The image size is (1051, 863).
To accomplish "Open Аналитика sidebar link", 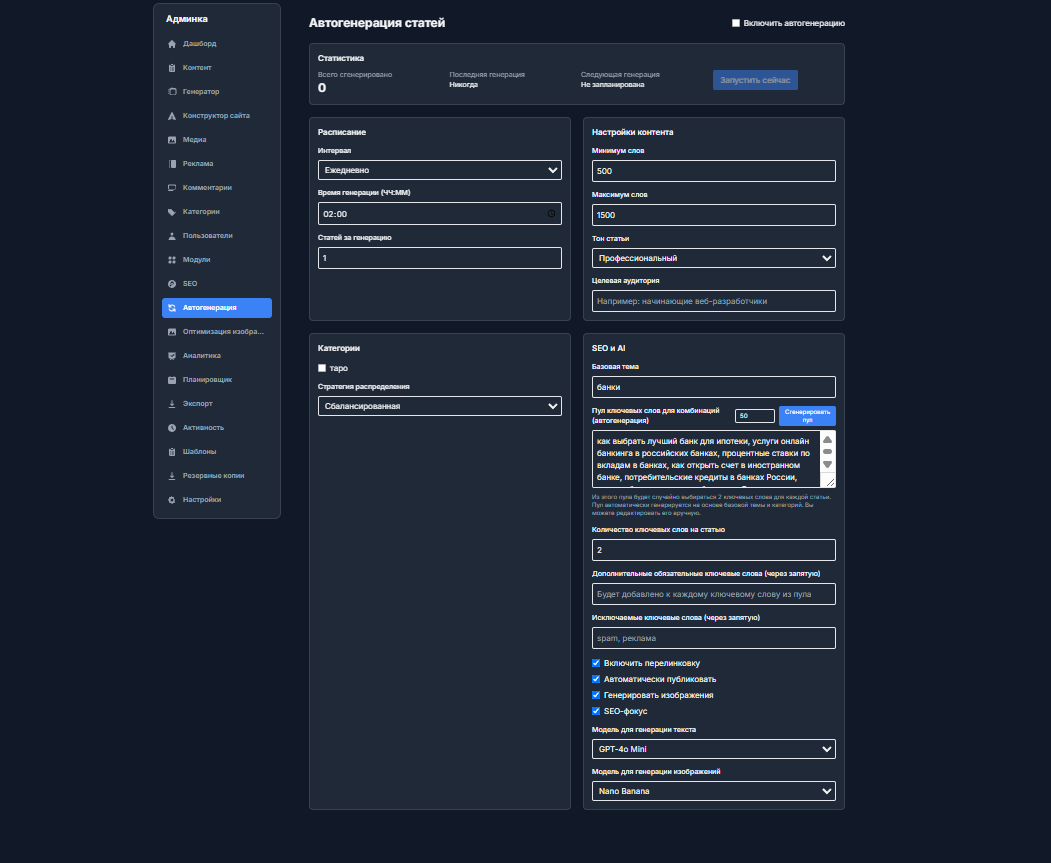I will click(217, 356).
